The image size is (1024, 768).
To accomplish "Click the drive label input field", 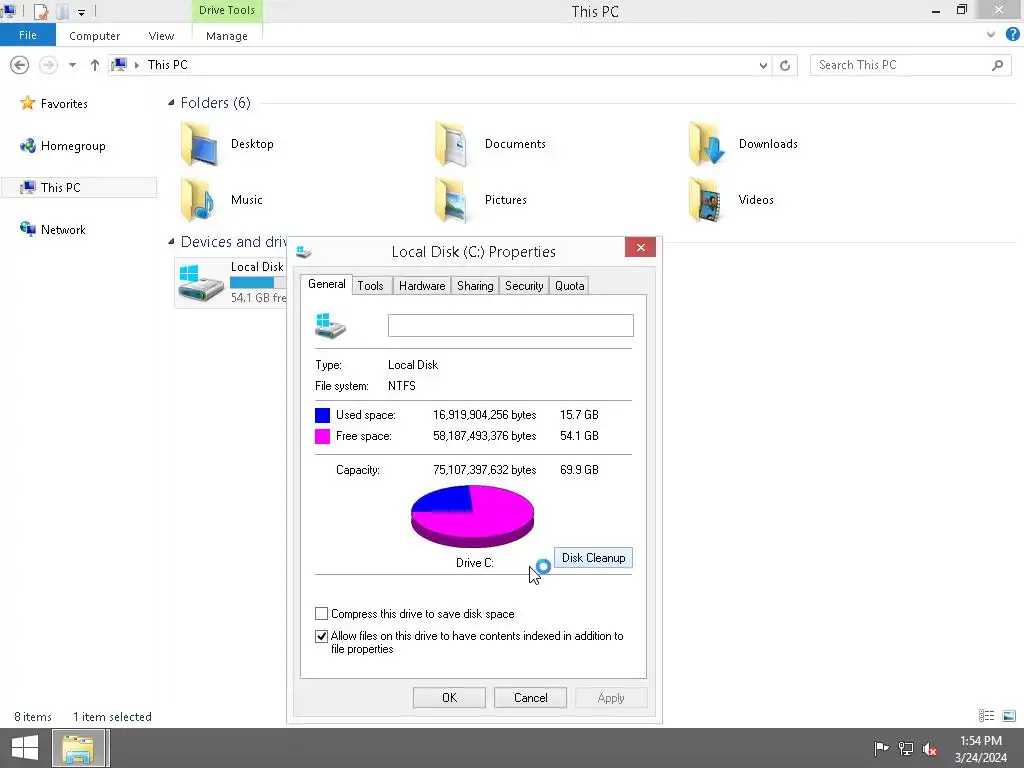I will 511,325.
